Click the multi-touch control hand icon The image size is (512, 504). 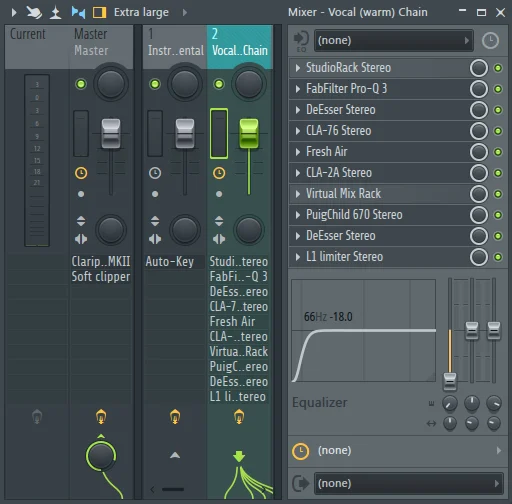click(34, 13)
